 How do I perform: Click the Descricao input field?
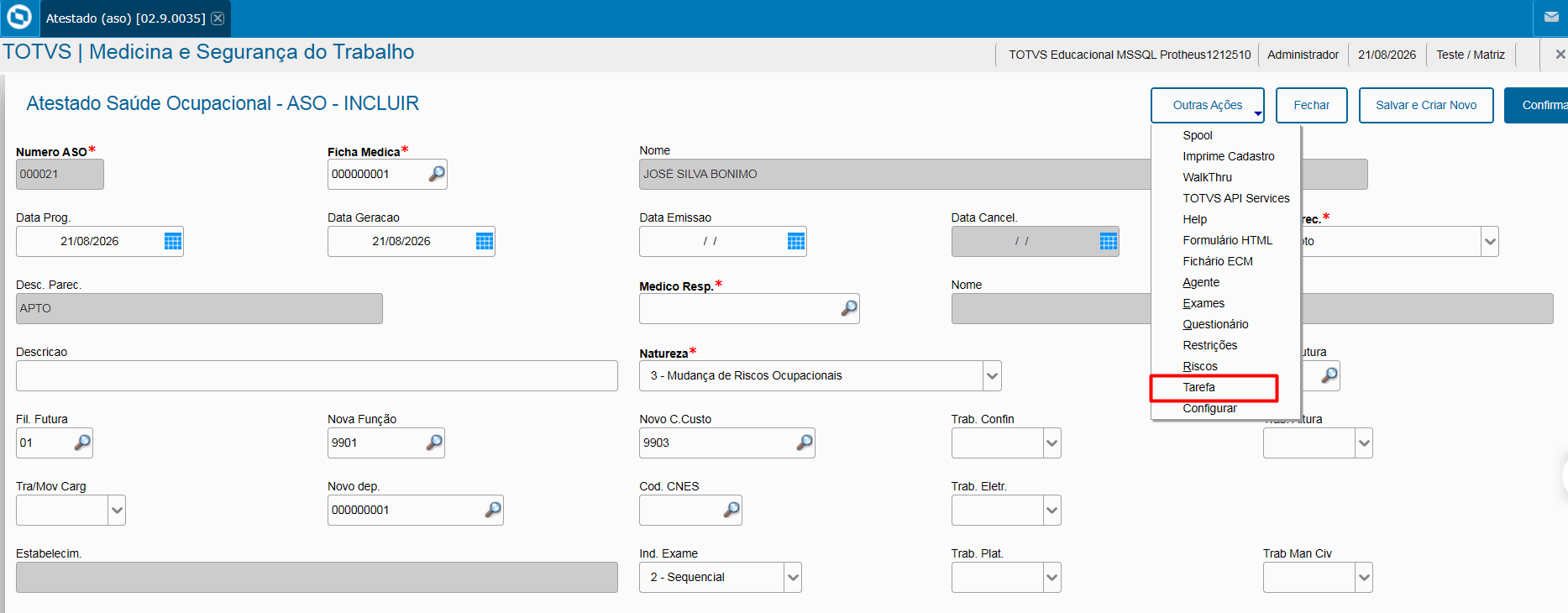pos(317,375)
